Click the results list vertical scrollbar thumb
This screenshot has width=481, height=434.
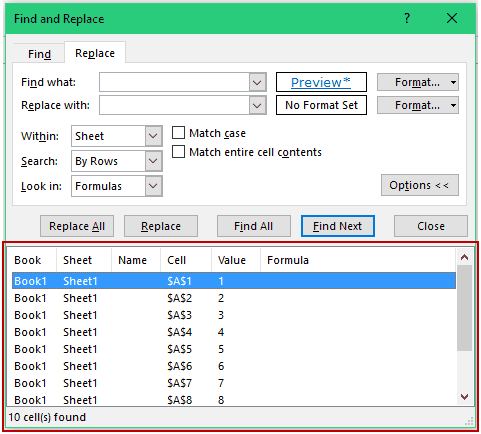coord(464,308)
